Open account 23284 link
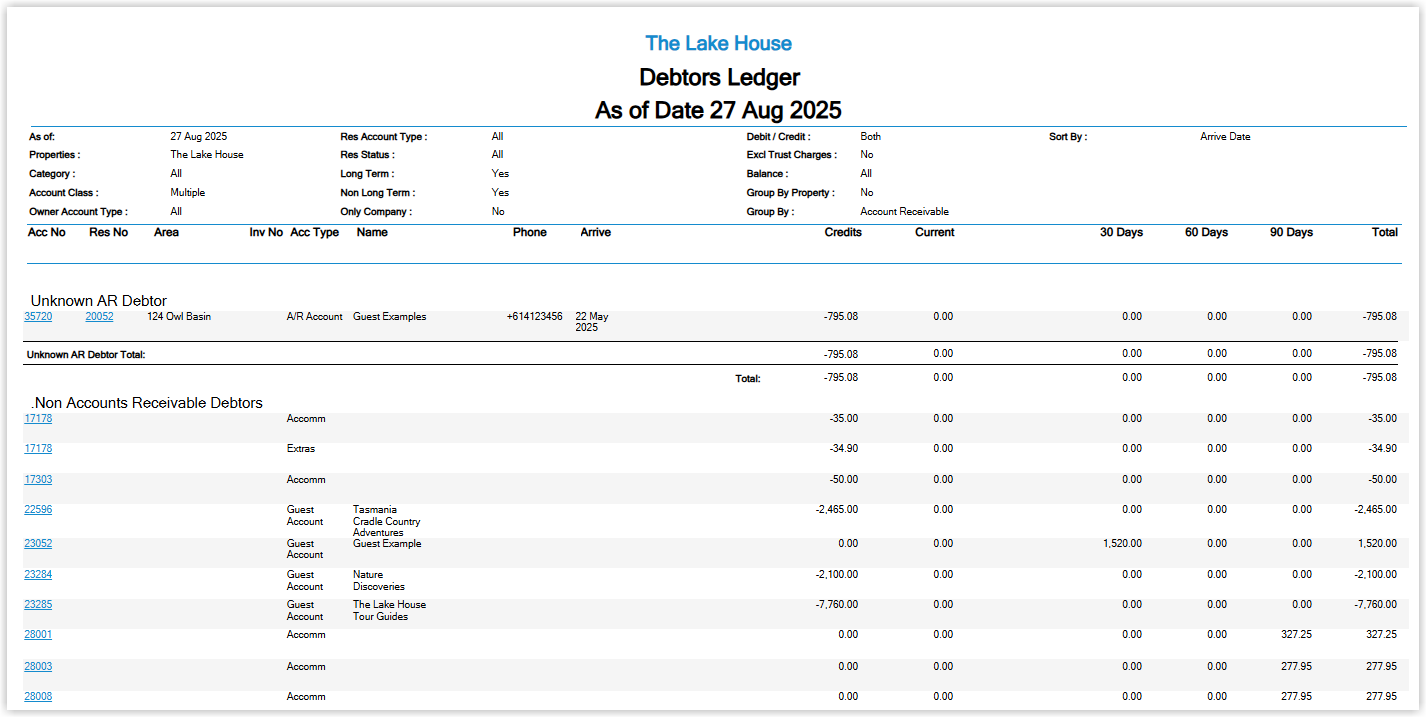This screenshot has height=718, width=1427. (x=38, y=575)
